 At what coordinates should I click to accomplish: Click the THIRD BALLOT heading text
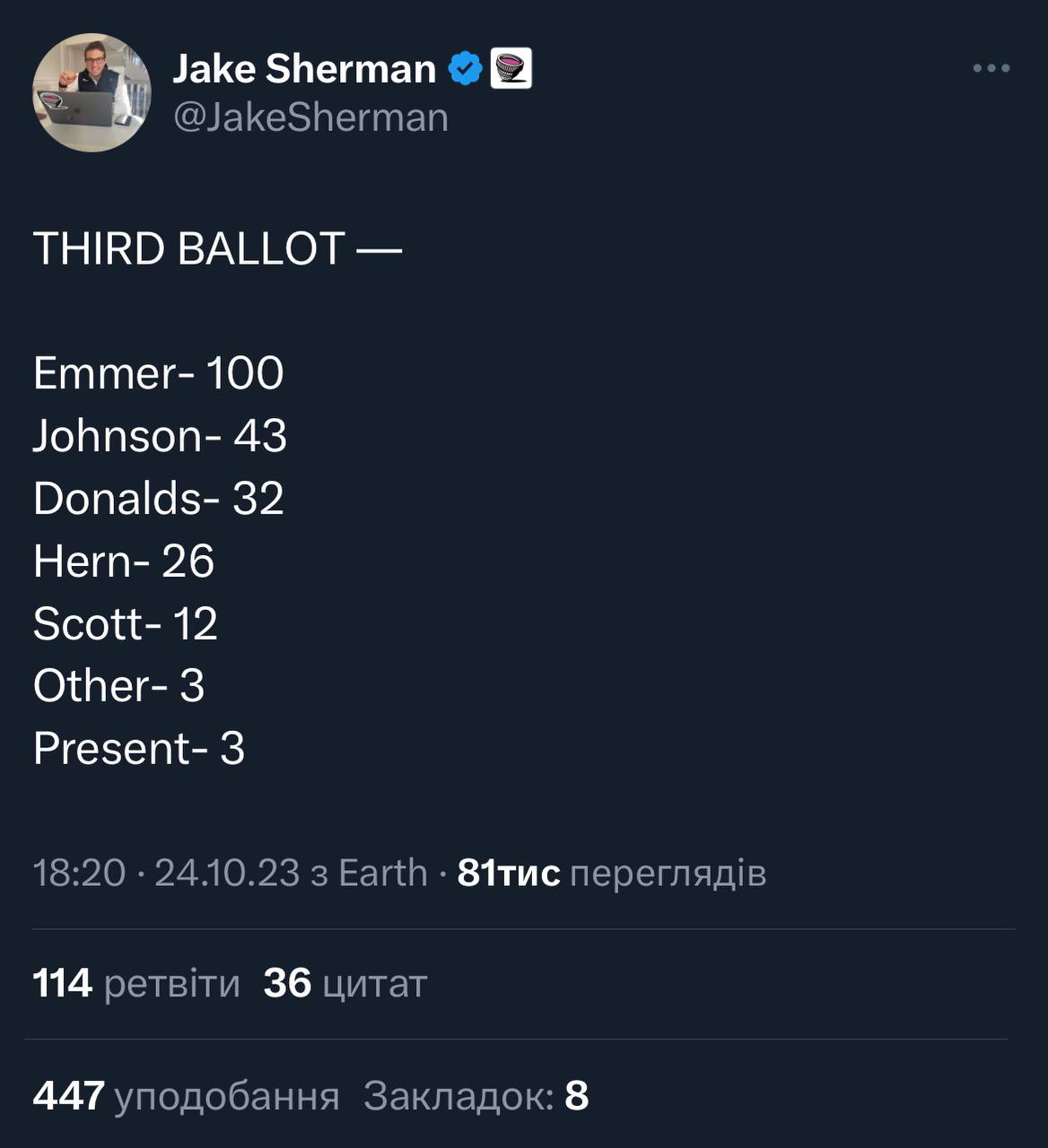pos(216,248)
